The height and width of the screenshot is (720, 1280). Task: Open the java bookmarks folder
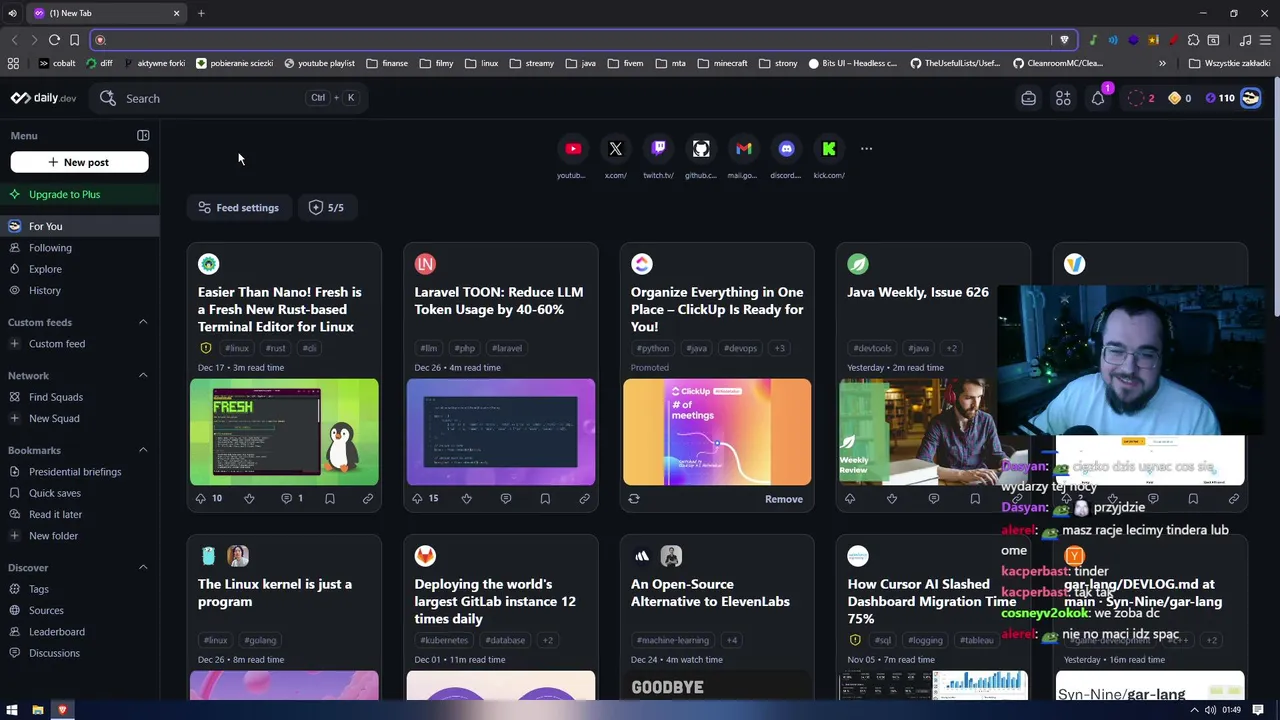pyautogui.click(x=580, y=63)
